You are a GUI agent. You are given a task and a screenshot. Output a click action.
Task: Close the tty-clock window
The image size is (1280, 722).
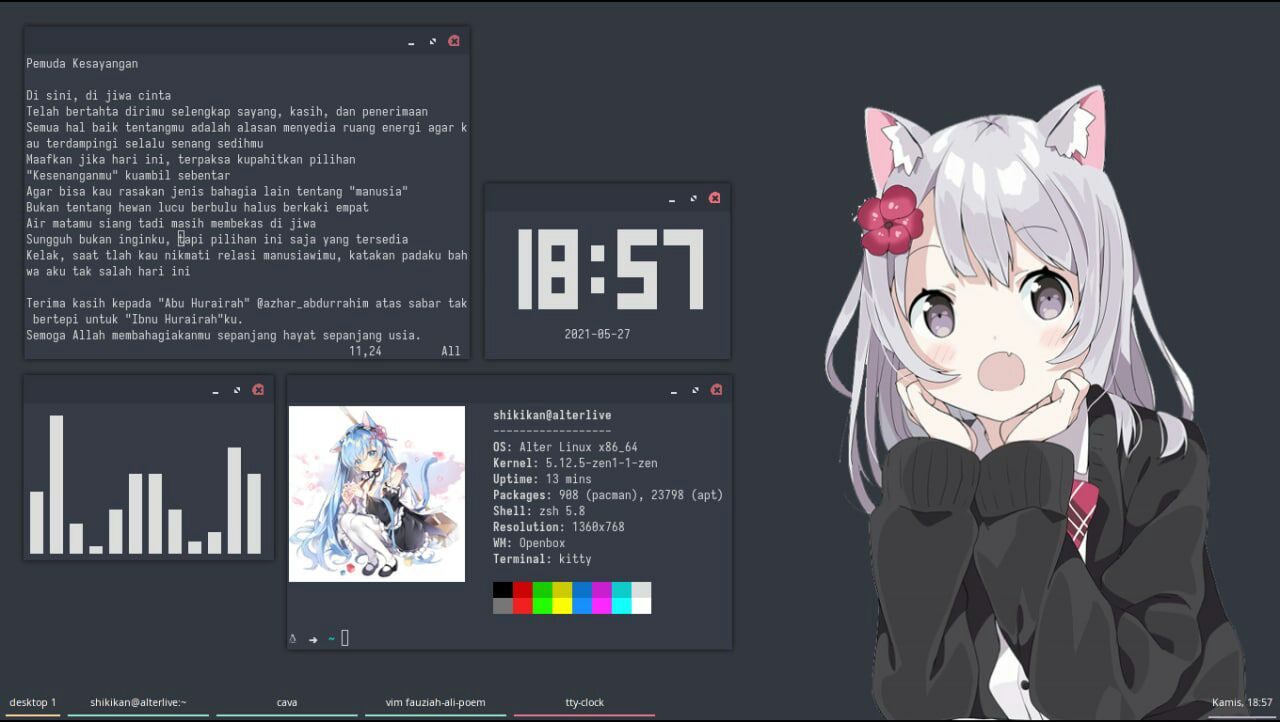(715, 198)
